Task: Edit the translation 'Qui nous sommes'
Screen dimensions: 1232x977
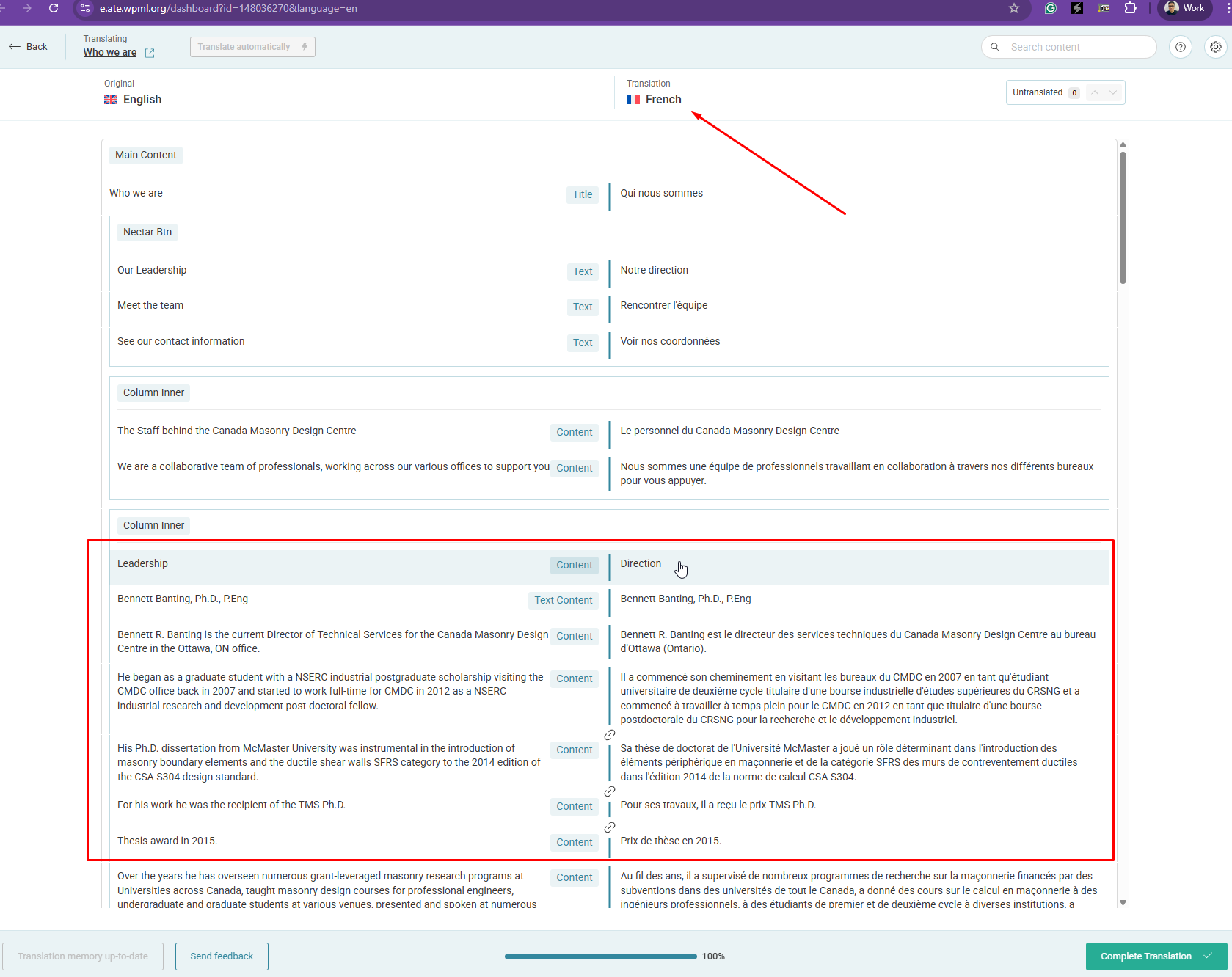Action: pos(661,193)
